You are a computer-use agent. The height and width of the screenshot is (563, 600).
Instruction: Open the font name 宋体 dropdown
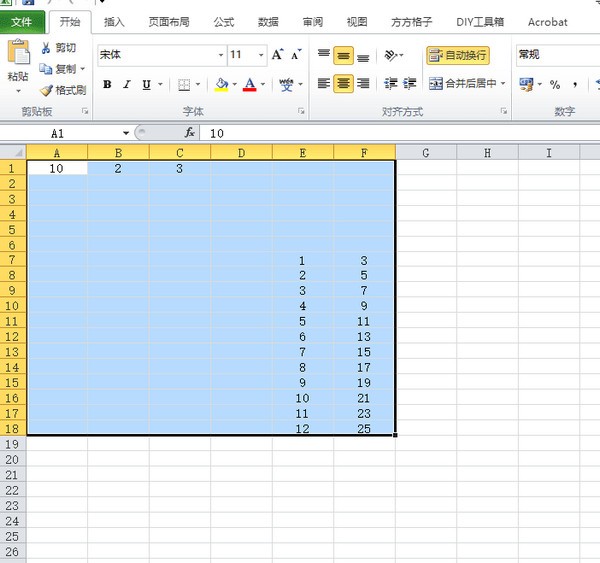point(220,55)
